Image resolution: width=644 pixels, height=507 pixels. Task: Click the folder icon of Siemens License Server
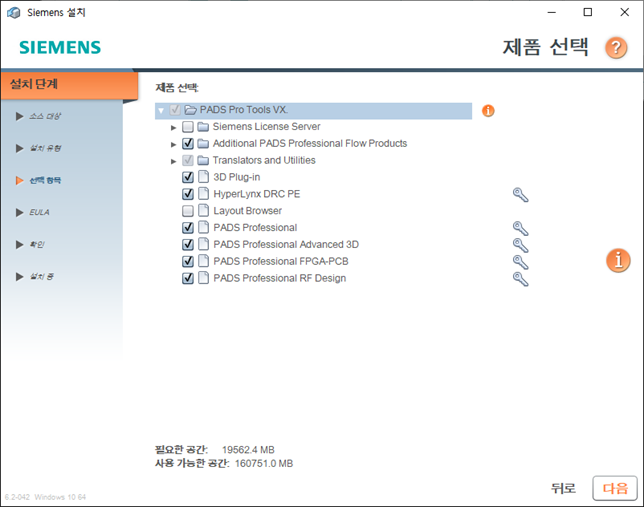[203, 127]
